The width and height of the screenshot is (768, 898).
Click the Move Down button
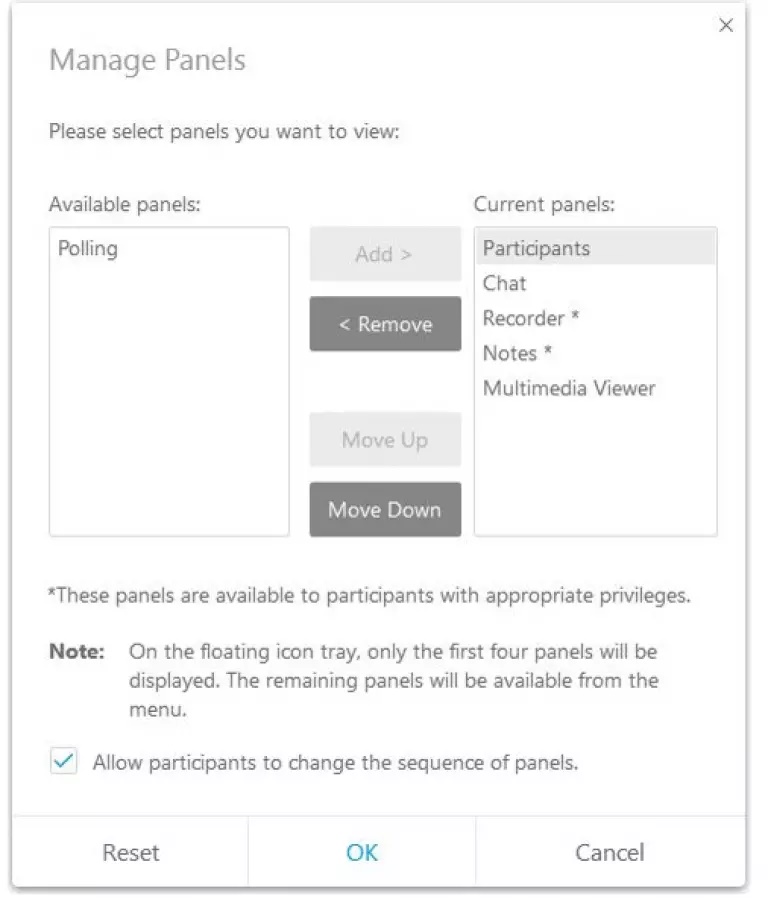pos(385,510)
